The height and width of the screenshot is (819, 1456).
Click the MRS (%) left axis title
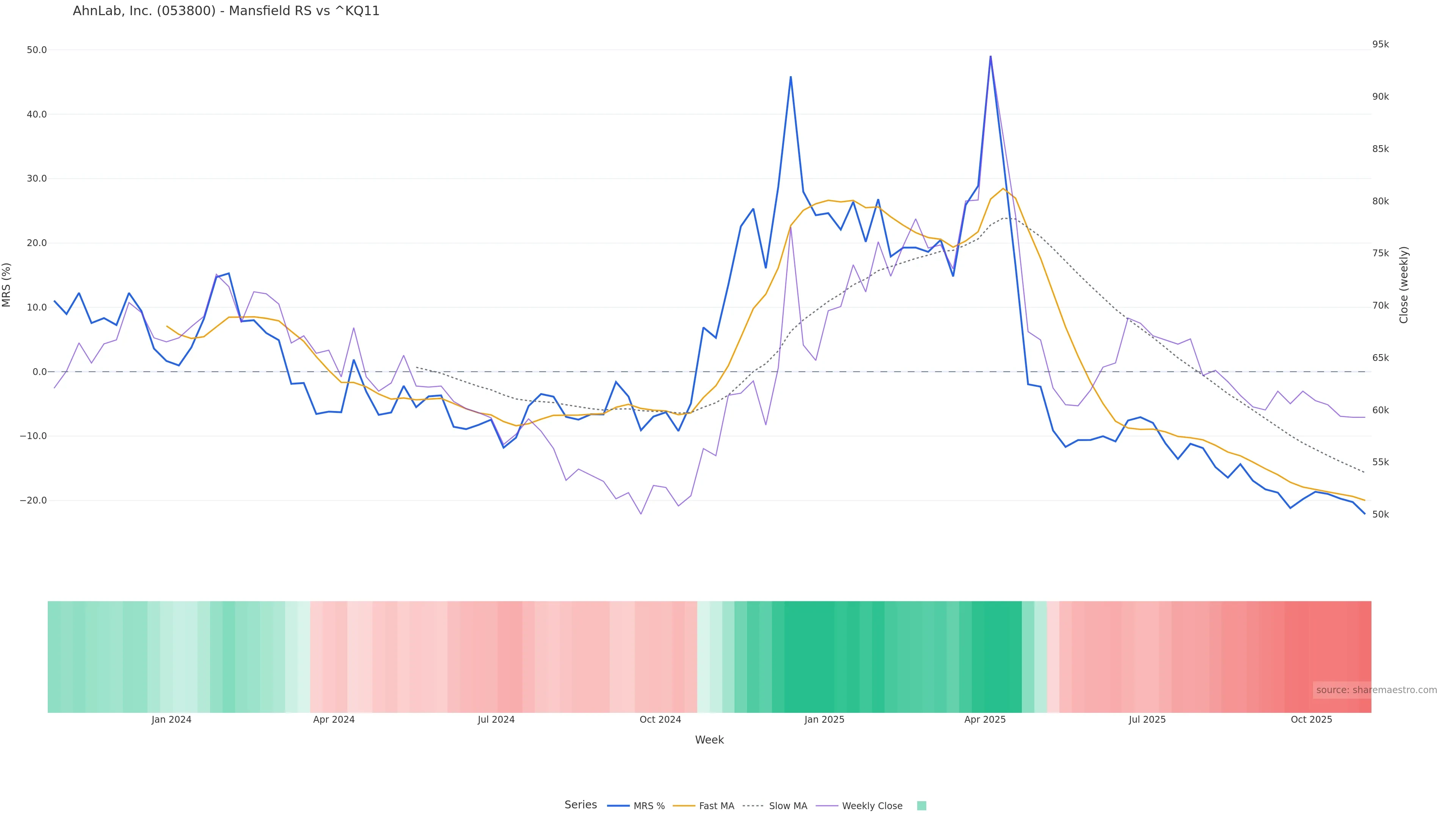tap(7, 285)
